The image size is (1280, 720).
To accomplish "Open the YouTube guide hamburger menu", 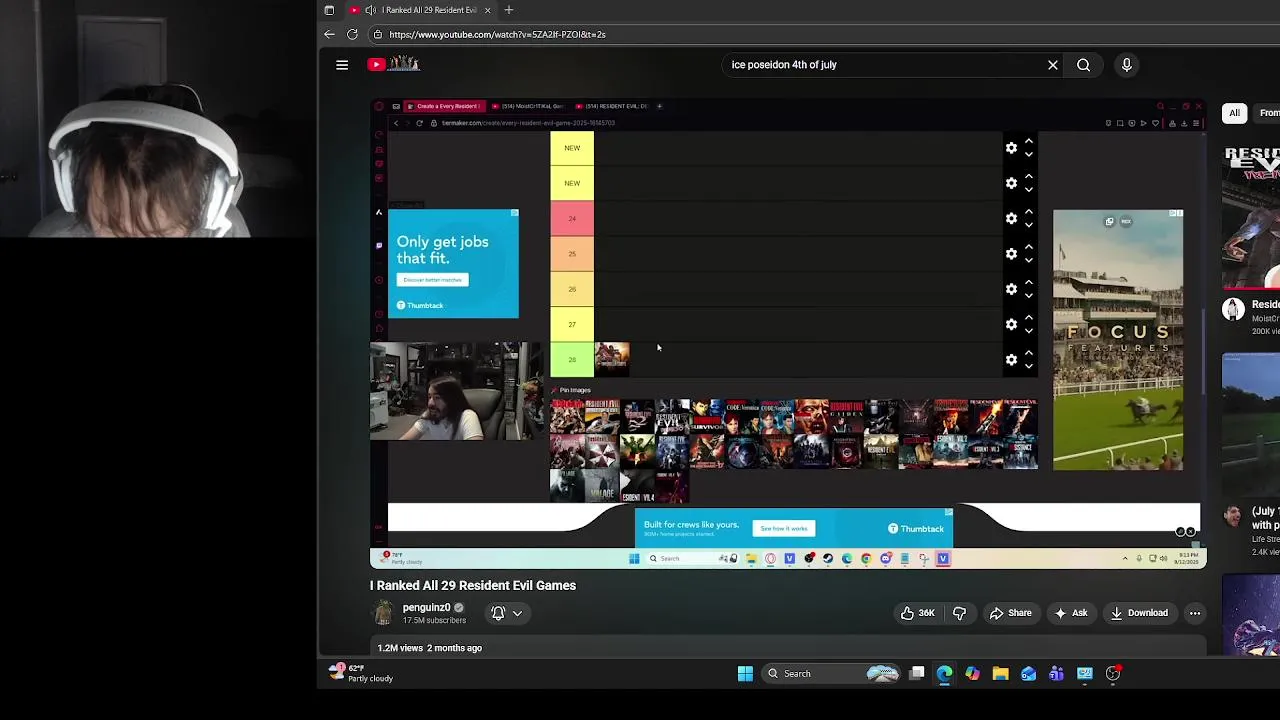I will [x=342, y=65].
